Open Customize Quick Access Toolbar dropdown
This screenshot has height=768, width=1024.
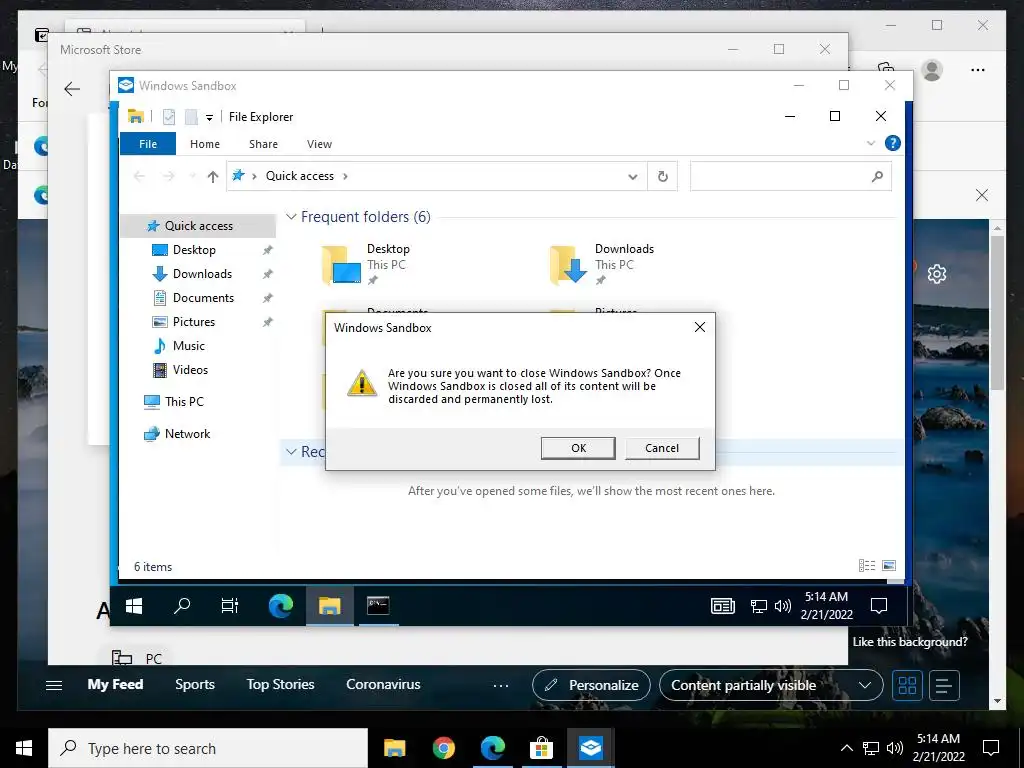click(x=209, y=118)
